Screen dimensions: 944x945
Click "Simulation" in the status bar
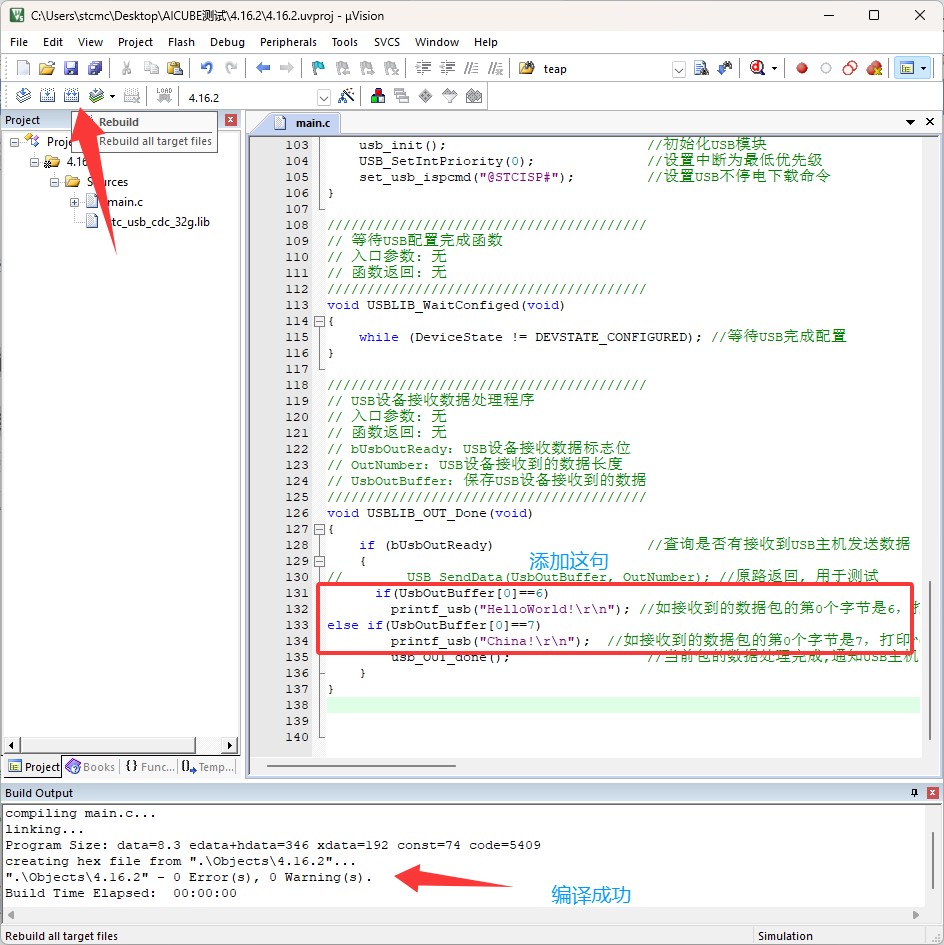click(785, 936)
